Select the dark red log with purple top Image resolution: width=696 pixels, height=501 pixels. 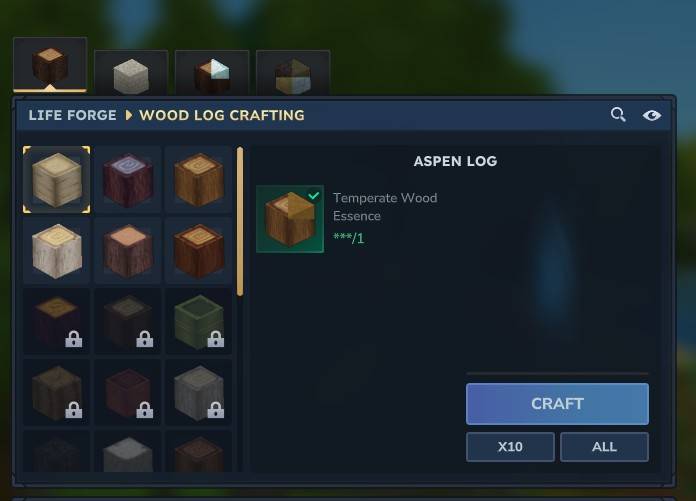128,180
